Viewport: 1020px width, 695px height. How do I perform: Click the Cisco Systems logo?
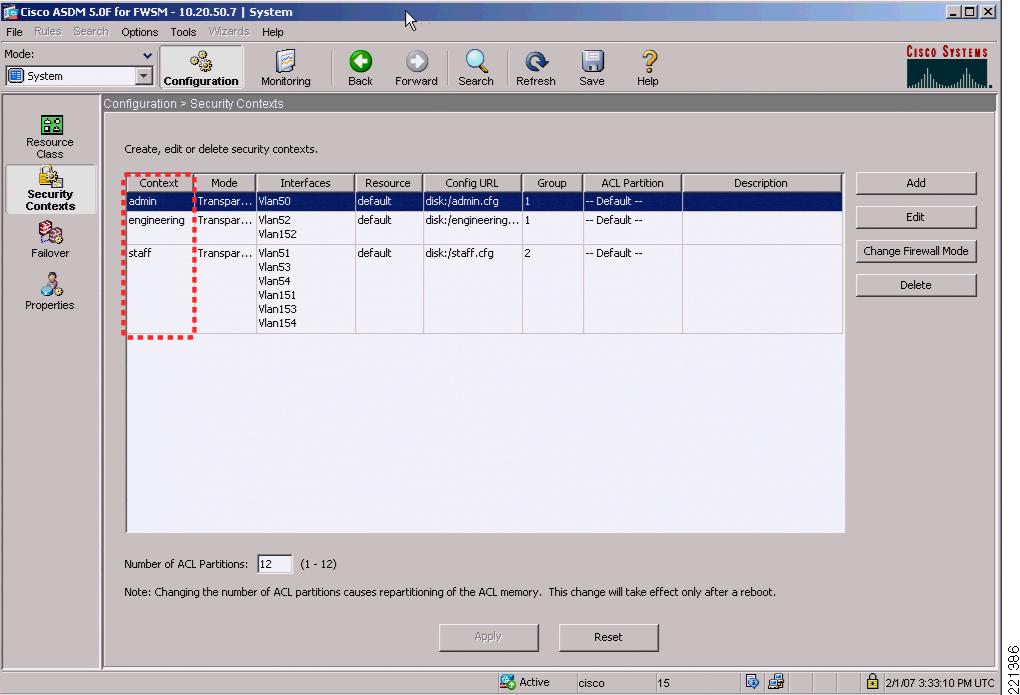click(x=948, y=66)
